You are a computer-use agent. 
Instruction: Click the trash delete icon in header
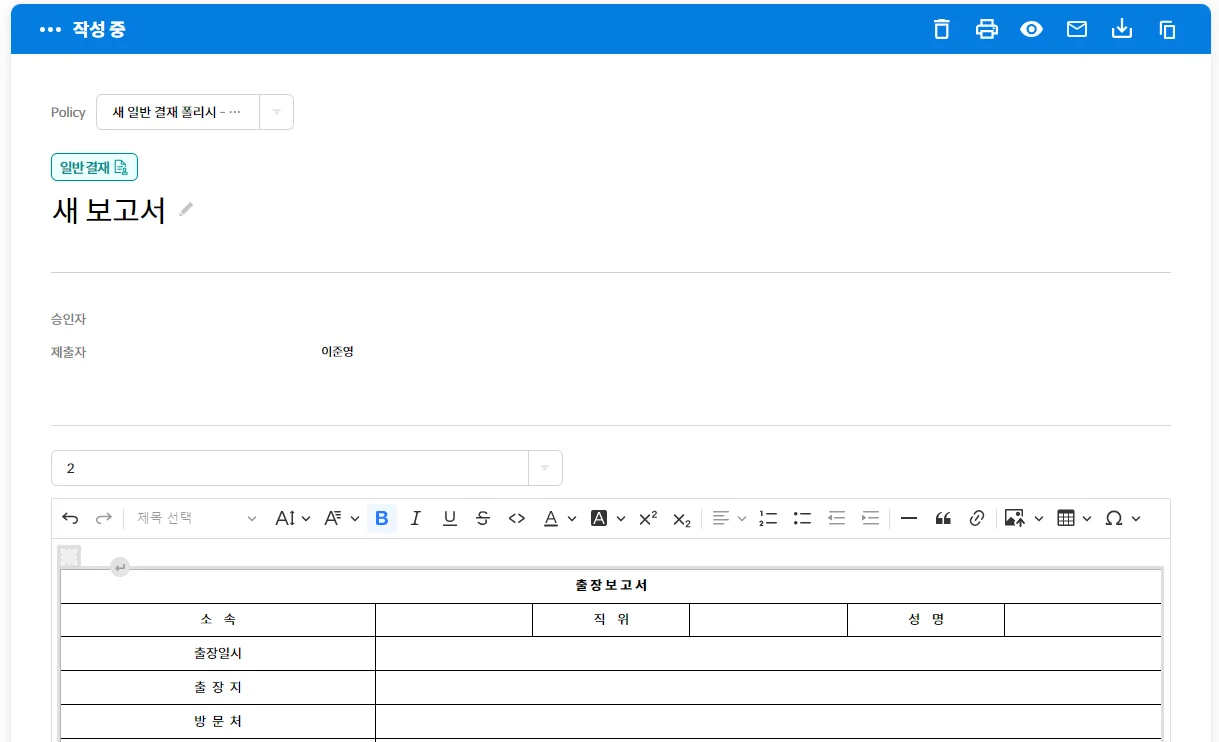click(941, 29)
